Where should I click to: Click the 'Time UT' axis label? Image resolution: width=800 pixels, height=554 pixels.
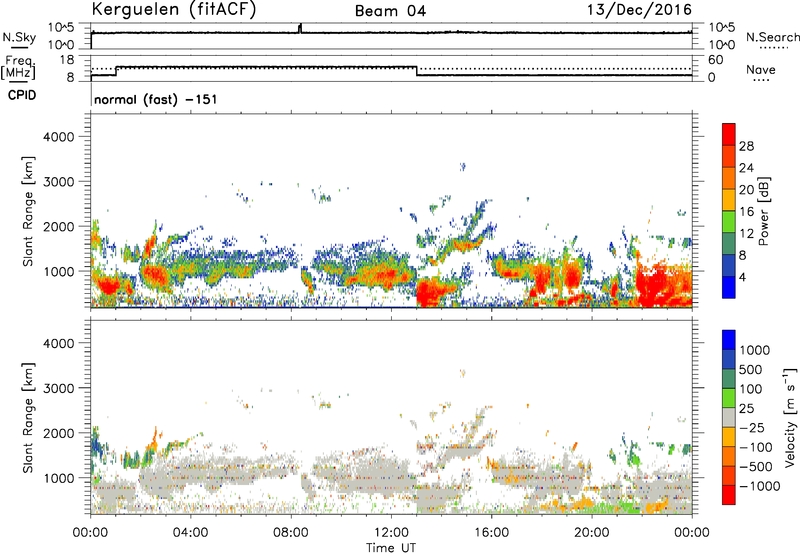point(391,548)
